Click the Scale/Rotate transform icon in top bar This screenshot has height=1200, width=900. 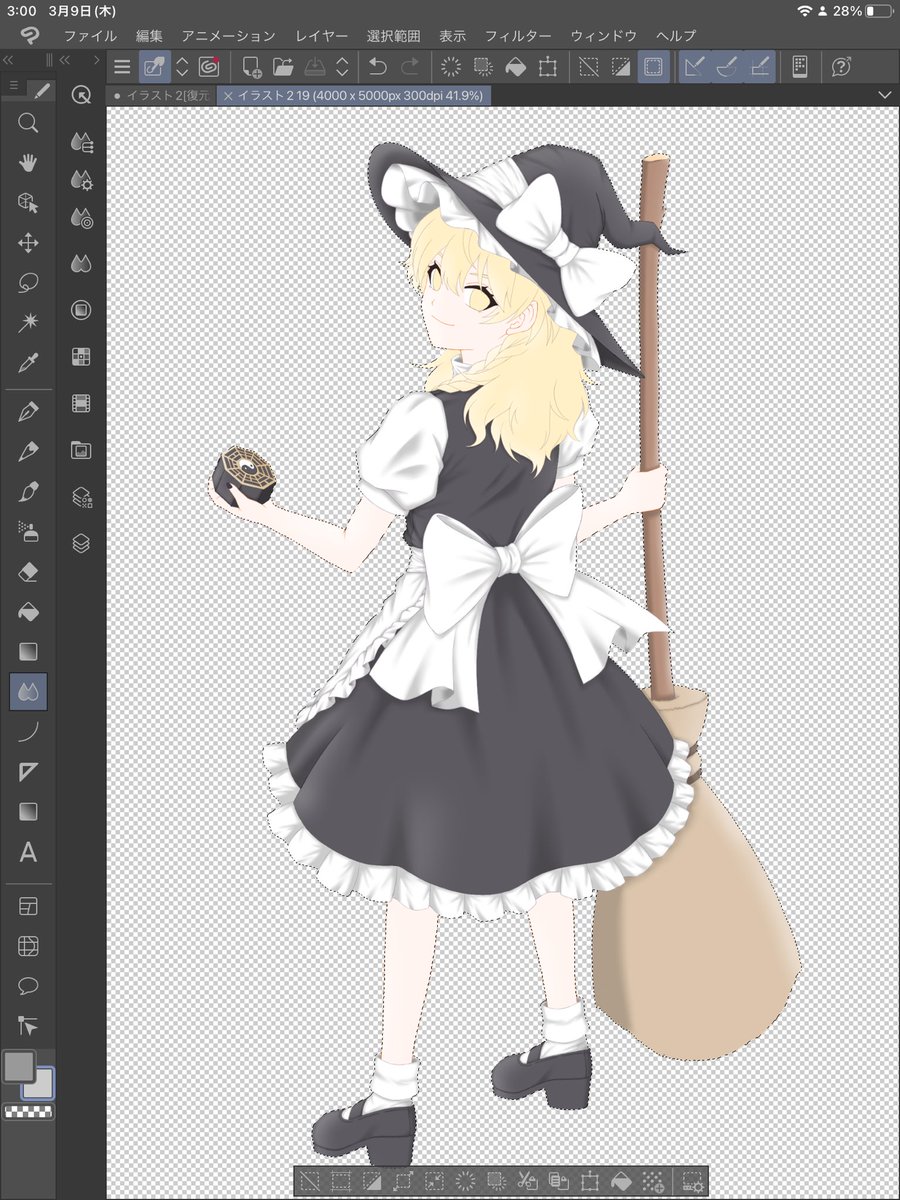(x=547, y=67)
